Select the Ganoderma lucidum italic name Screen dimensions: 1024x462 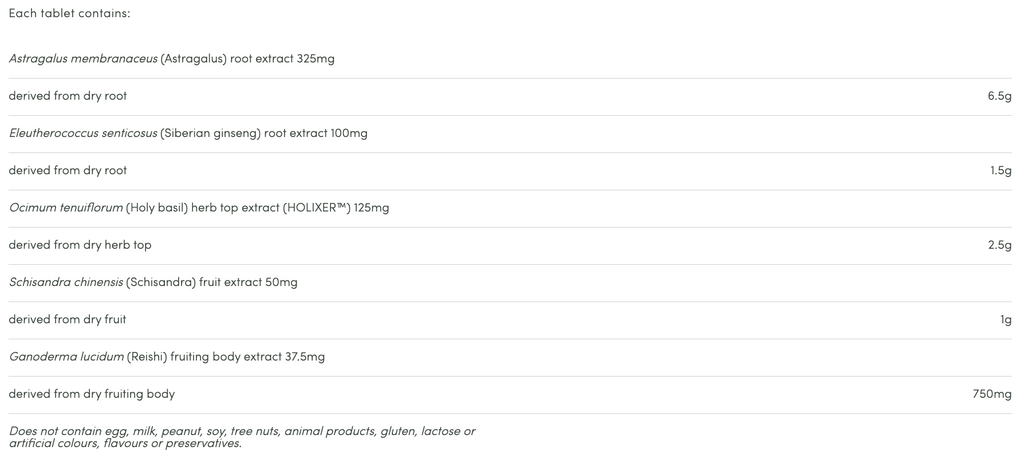(66, 357)
